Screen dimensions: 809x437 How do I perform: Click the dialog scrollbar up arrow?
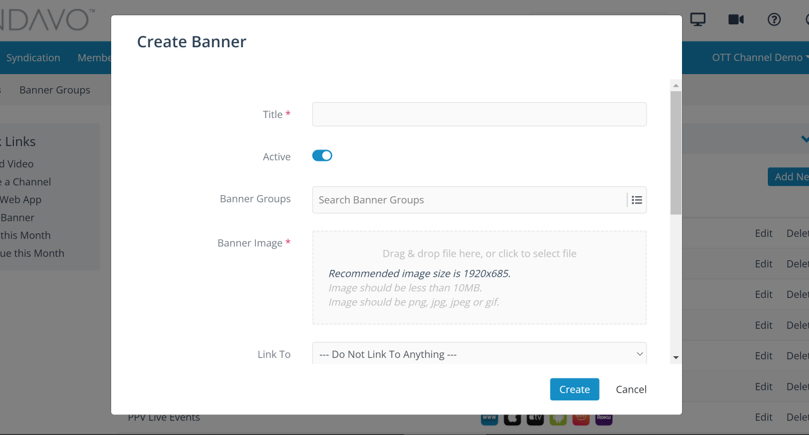click(676, 86)
